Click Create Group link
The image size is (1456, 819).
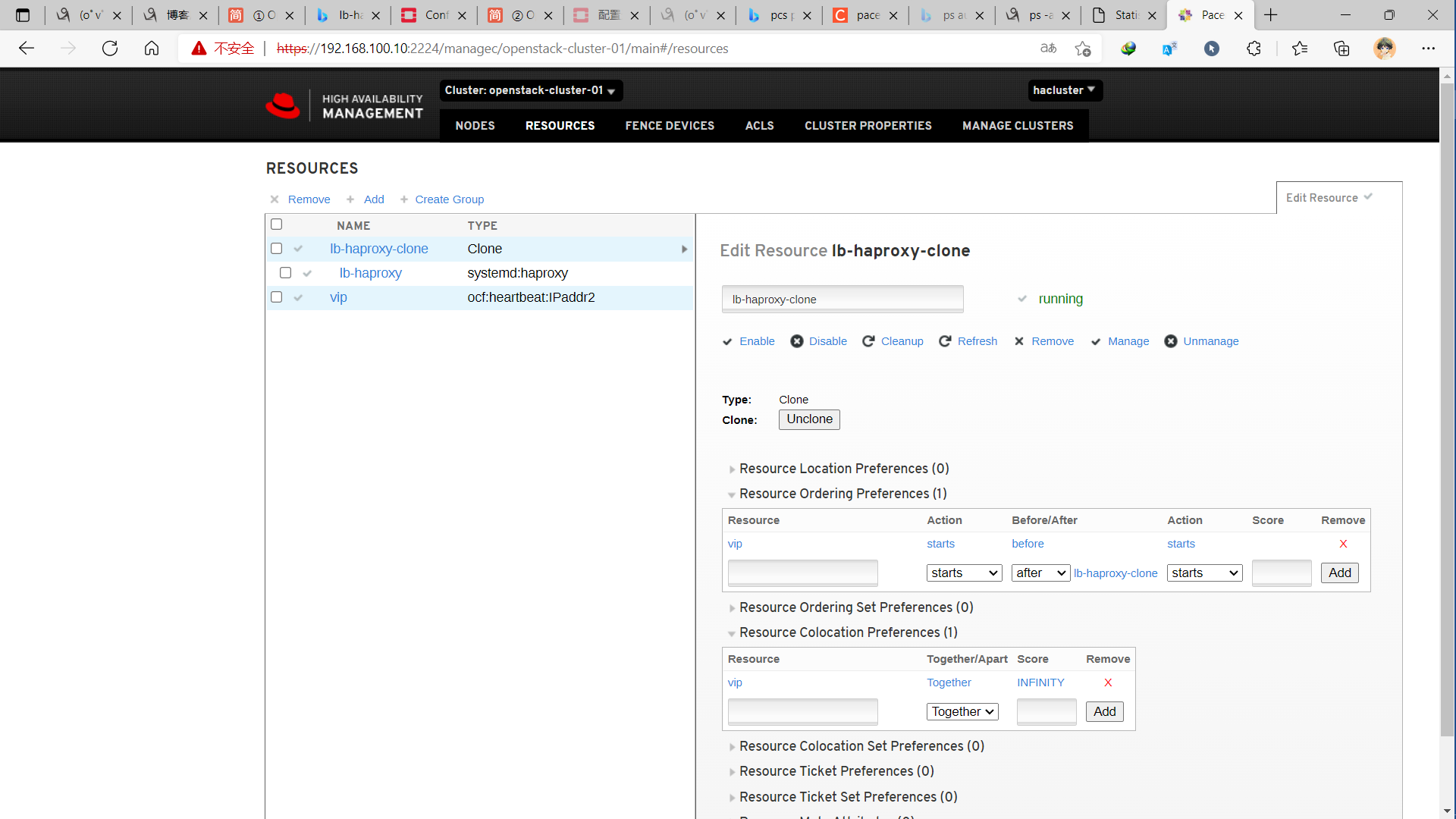(x=449, y=199)
